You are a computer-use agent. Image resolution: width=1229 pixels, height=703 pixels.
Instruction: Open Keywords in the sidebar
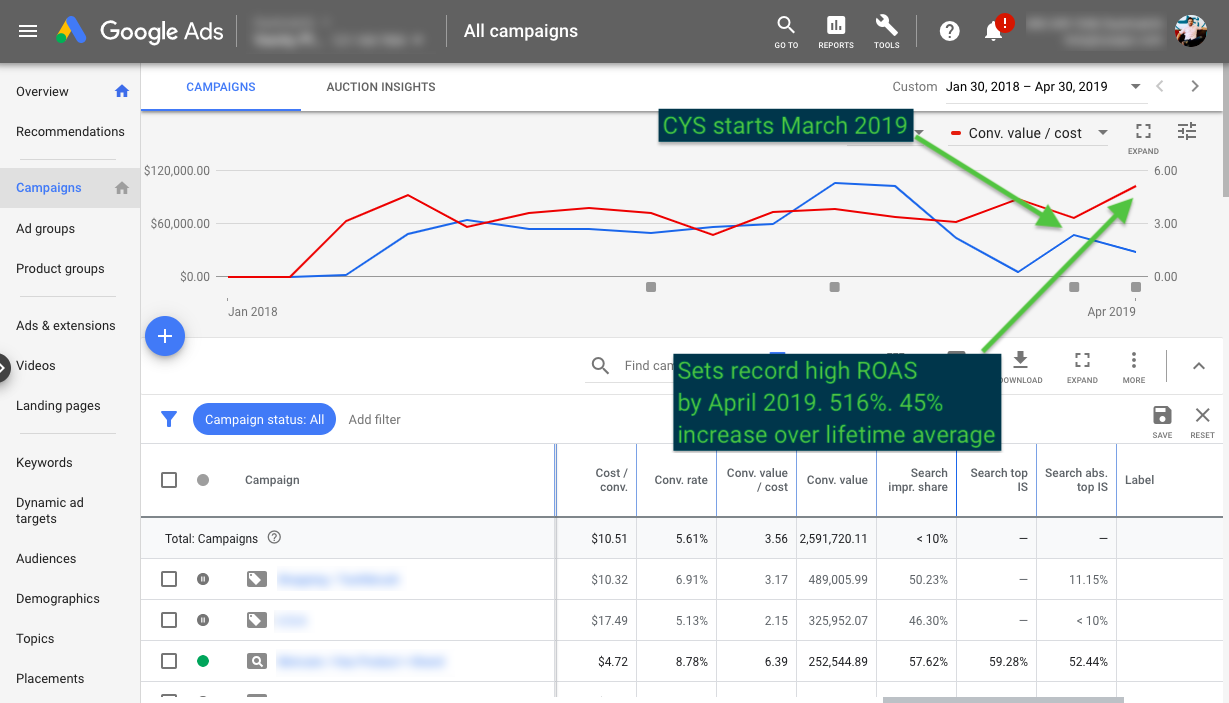[44, 462]
